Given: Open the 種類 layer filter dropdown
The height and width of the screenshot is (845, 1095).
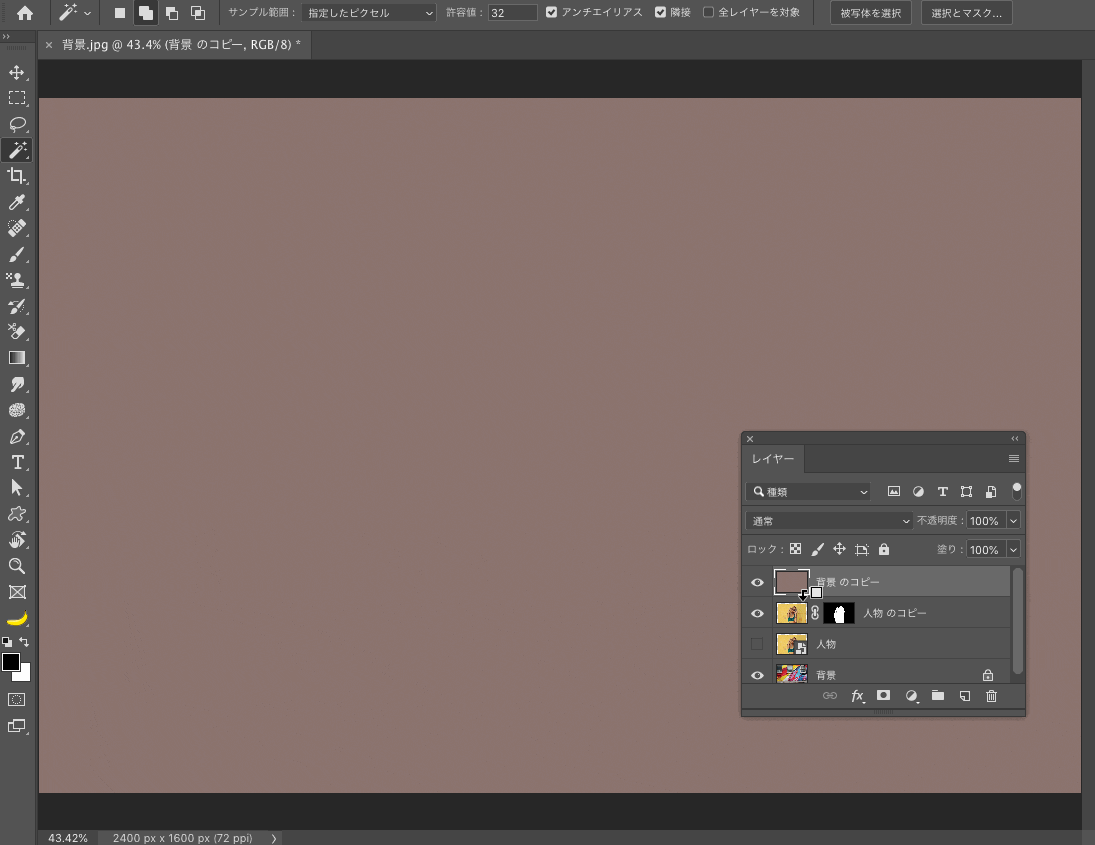Looking at the screenshot, I should [808, 492].
